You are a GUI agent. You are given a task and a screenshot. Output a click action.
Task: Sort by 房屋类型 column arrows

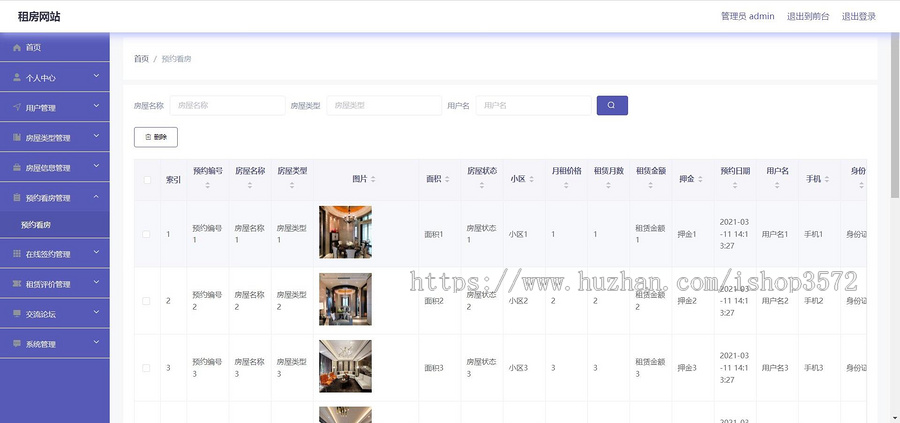(x=292, y=185)
